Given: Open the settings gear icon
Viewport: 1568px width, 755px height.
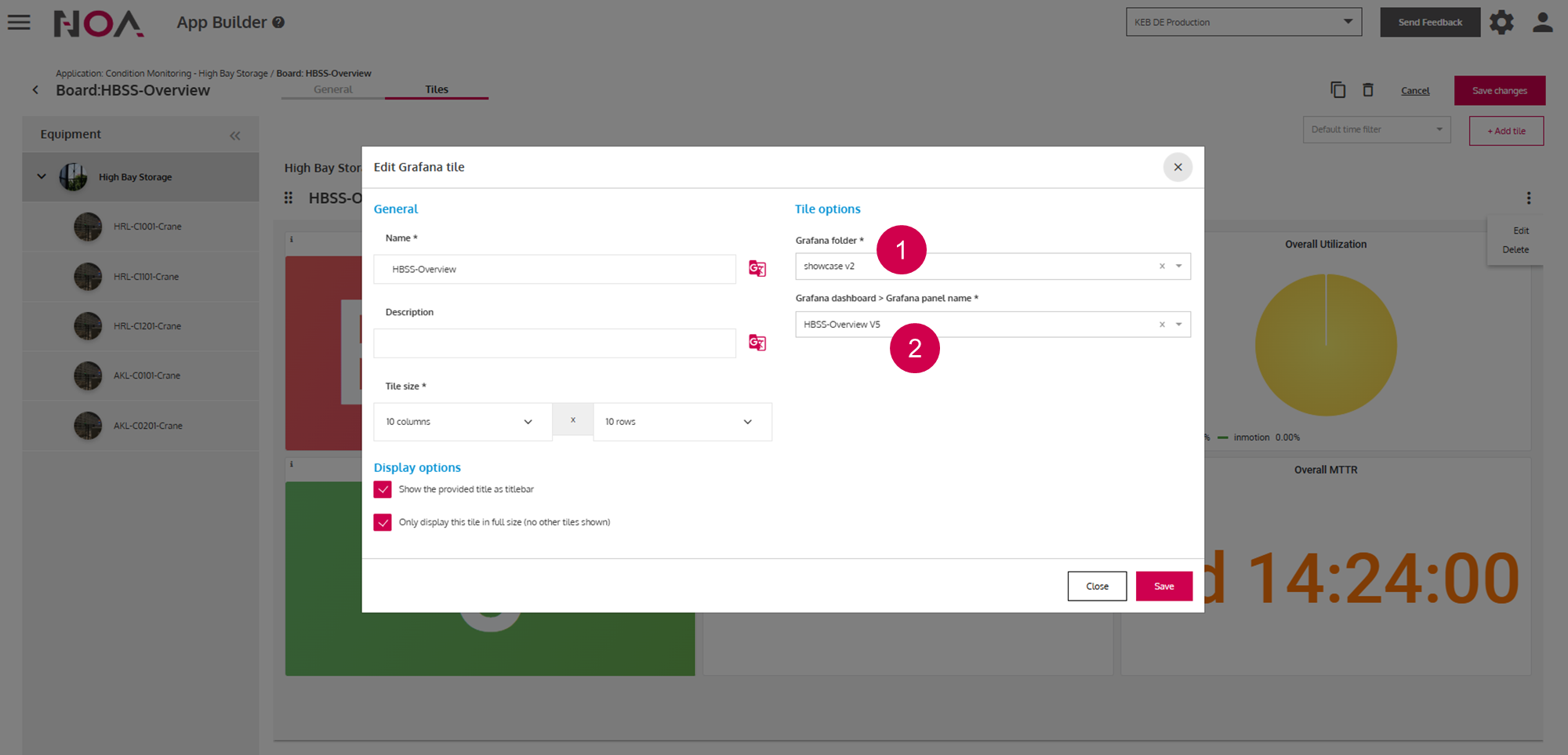Looking at the screenshot, I should 1501,22.
